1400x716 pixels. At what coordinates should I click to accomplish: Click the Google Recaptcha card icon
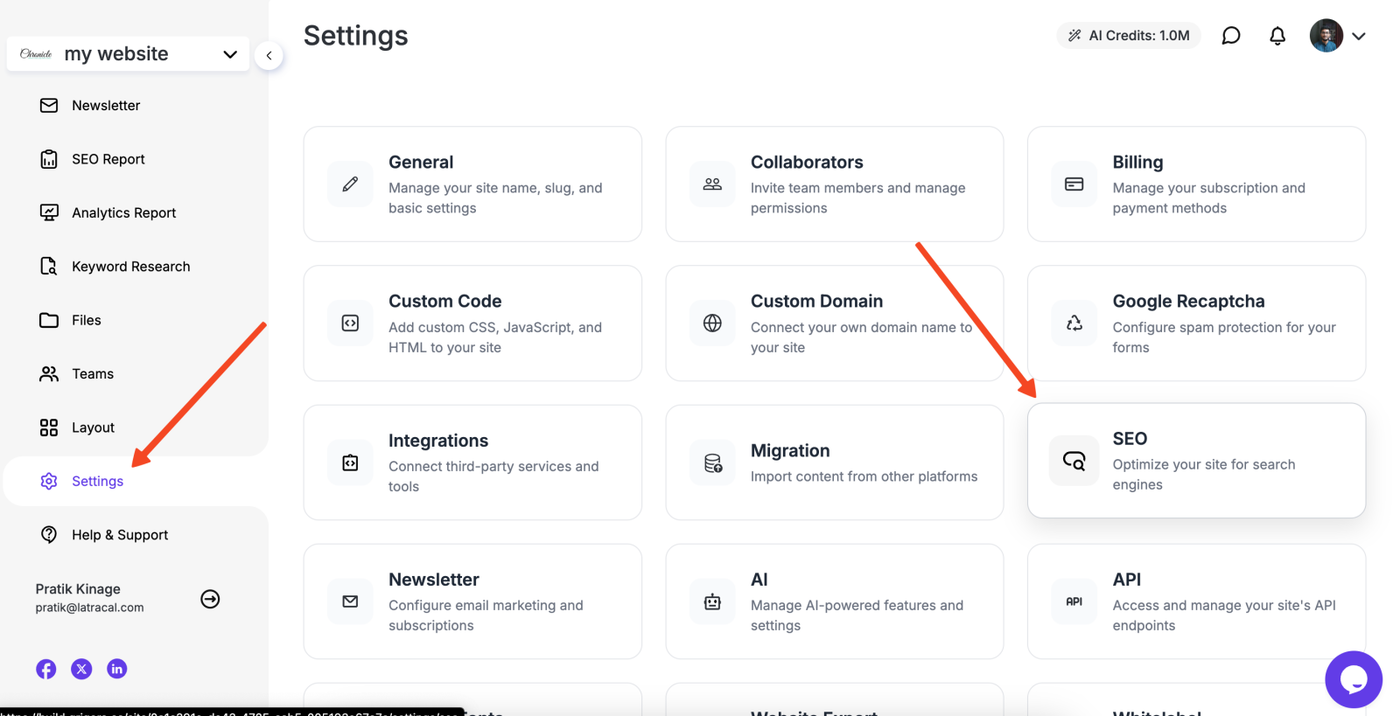pos(1074,323)
